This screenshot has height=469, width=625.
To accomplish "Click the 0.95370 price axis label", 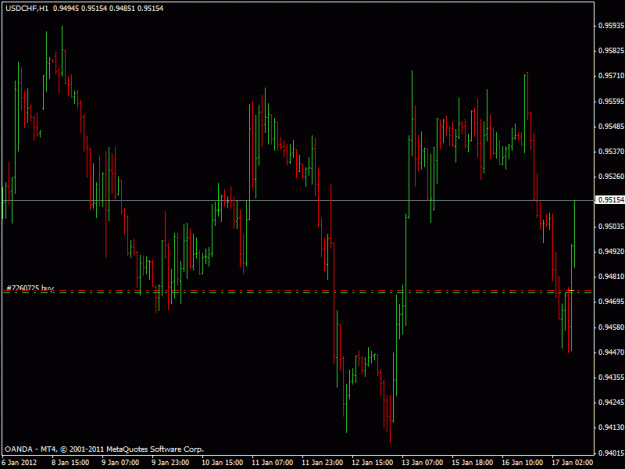I will [x=611, y=151].
